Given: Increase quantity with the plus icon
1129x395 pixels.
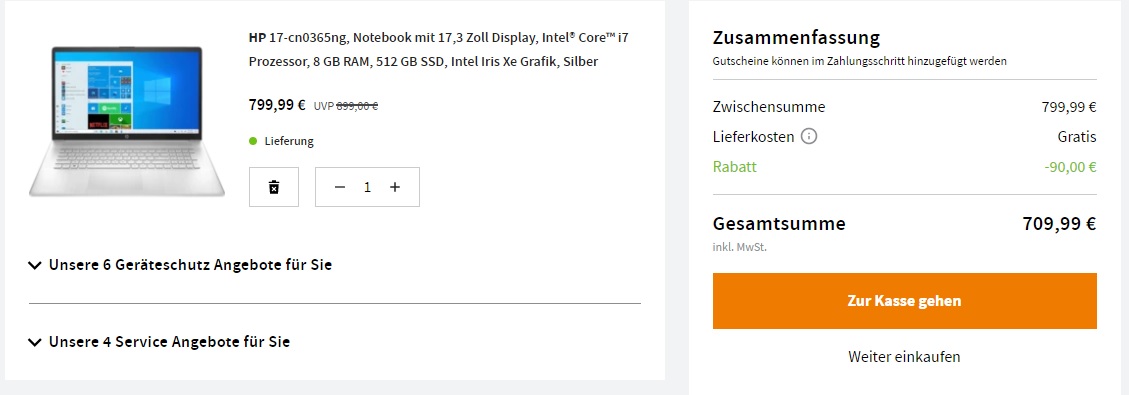Looking at the screenshot, I should 395,187.
